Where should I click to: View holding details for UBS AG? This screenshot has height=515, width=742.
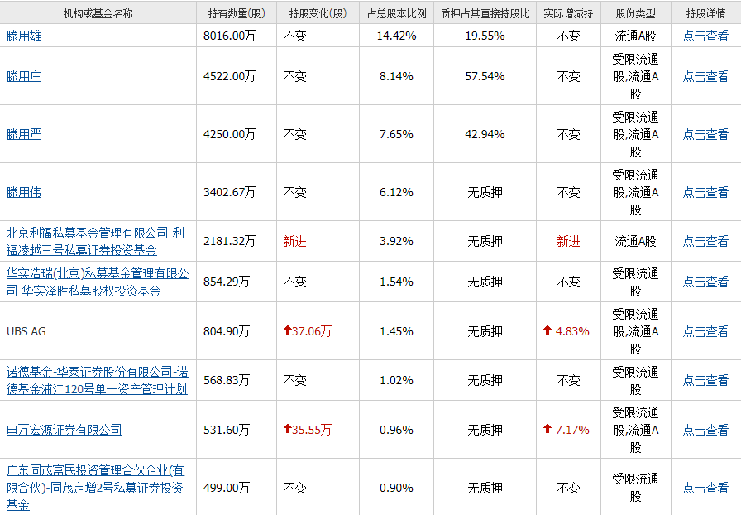click(x=705, y=331)
